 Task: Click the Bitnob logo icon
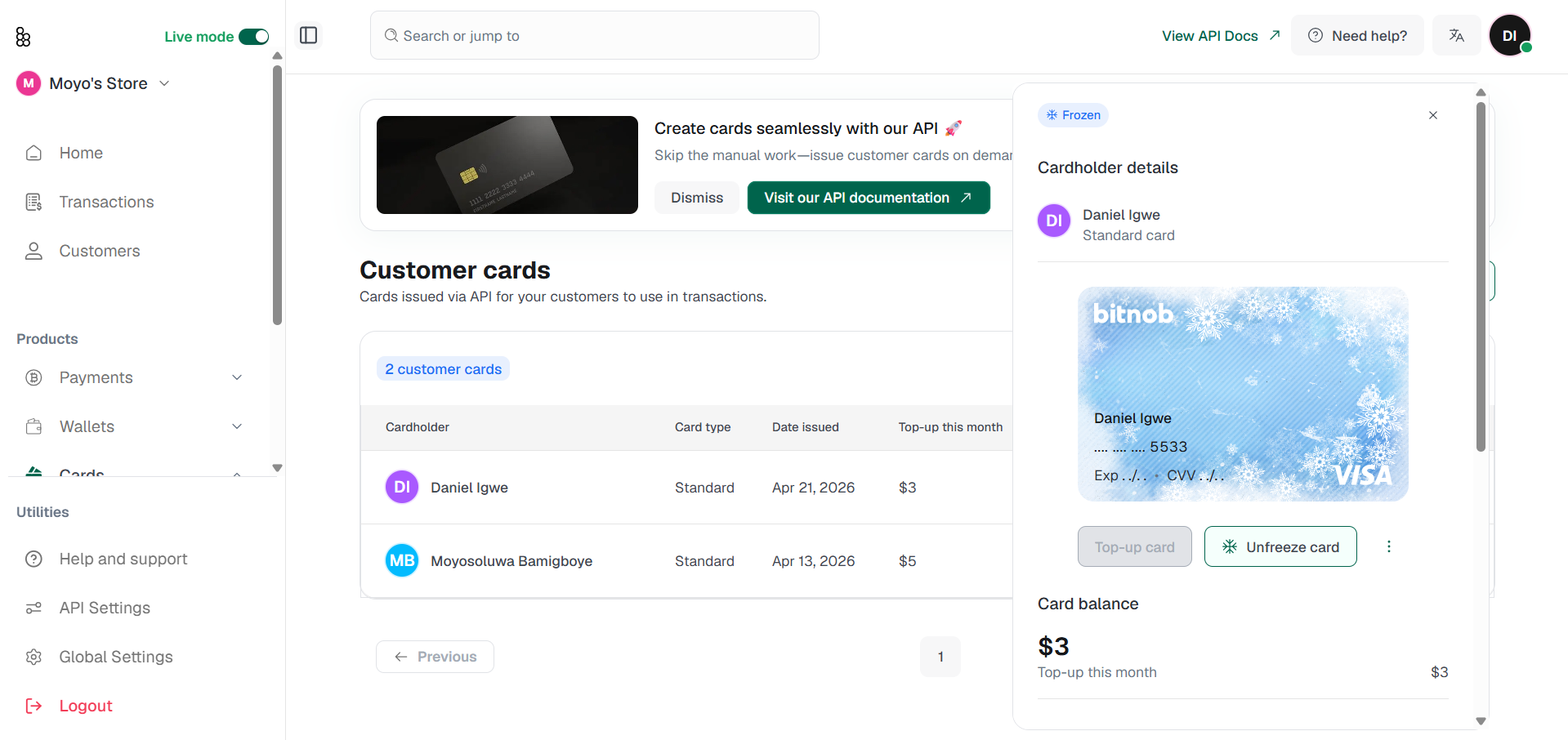[23, 37]
